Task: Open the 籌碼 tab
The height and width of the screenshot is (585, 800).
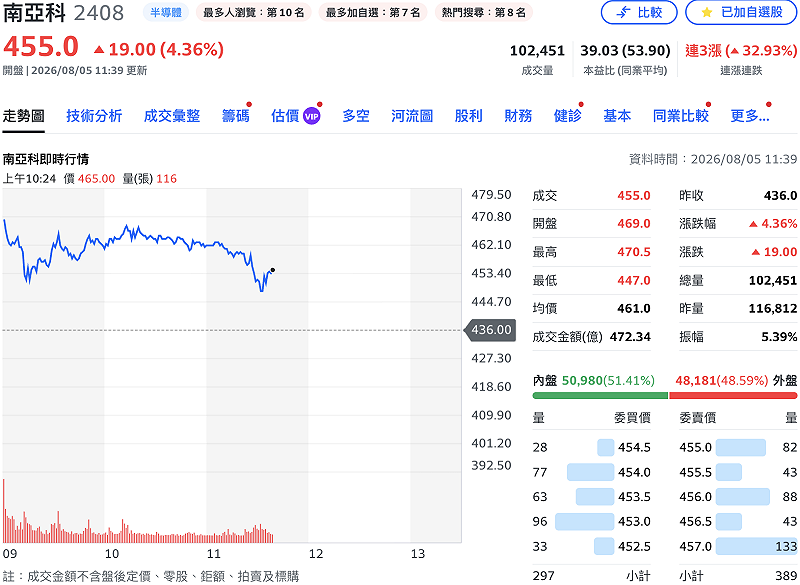Action: point(235,116)
